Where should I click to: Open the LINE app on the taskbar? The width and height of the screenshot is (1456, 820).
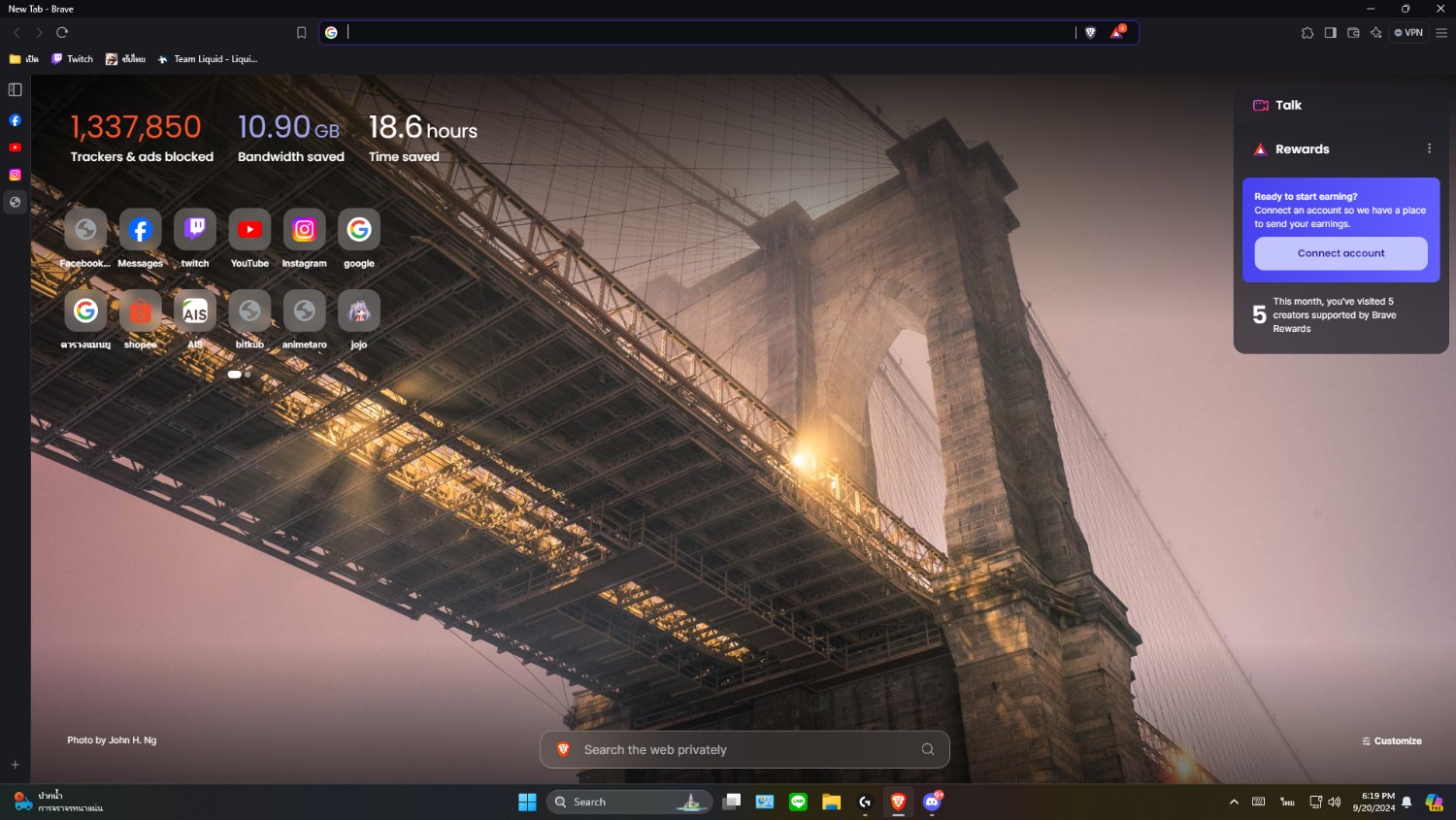pyautogui.click(x=798, y=802)
